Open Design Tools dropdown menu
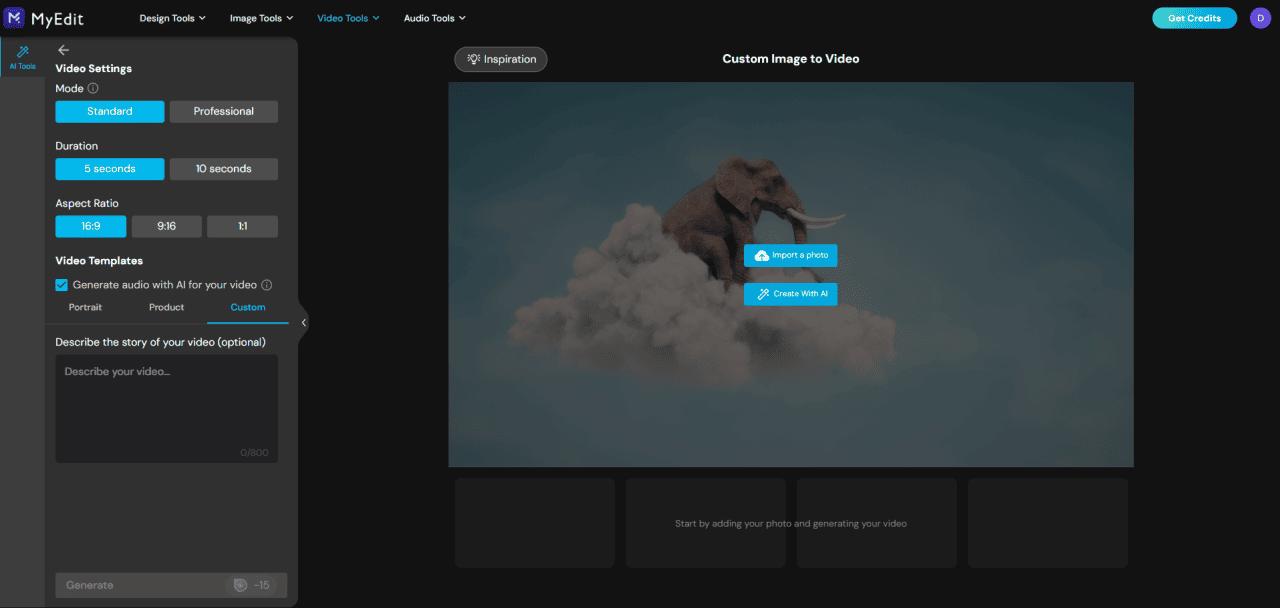 click(172, 18)
